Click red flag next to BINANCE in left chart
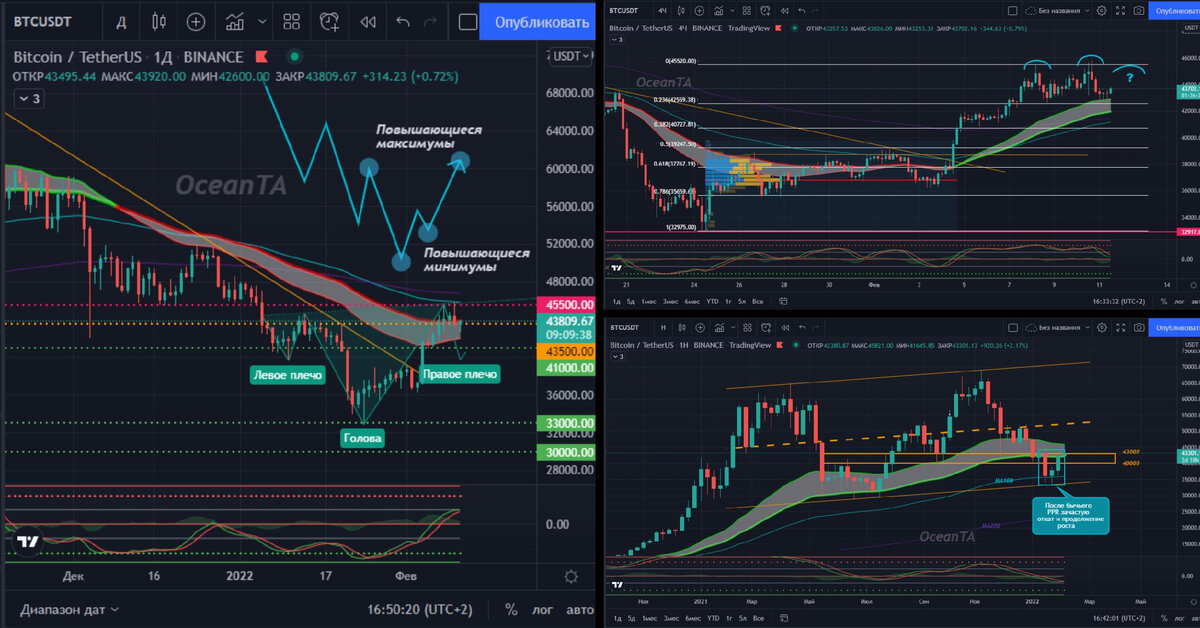The height and width of the screenshot is (628, 1200). pyautogui.click(x=262, y=57)
